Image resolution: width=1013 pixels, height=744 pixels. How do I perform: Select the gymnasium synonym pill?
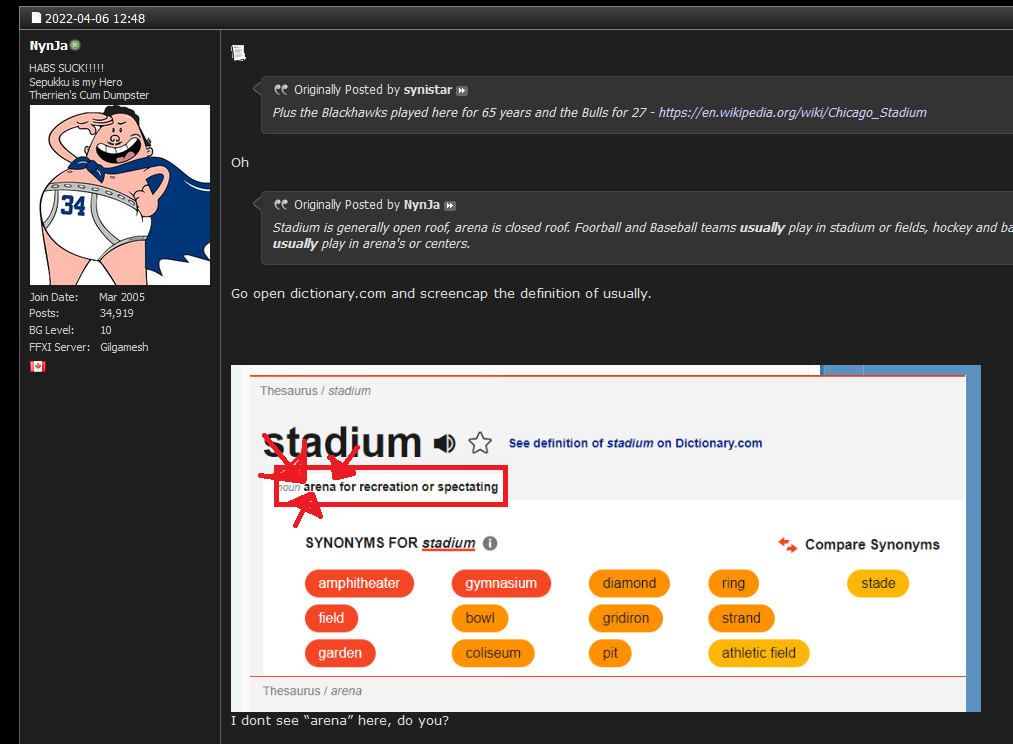coord(501,583)
